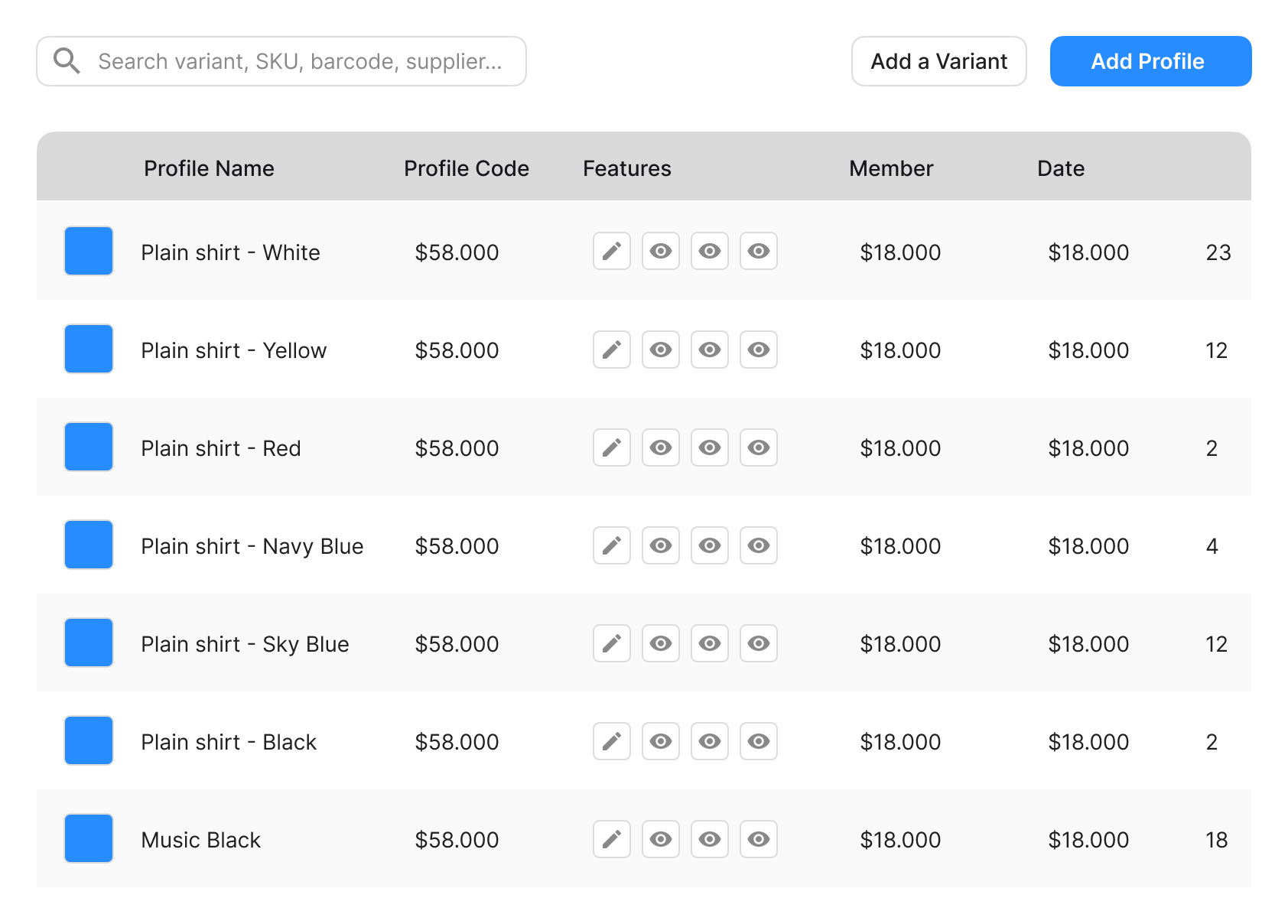Click the edit pencil for Plain shirt - Yellow

611,350
